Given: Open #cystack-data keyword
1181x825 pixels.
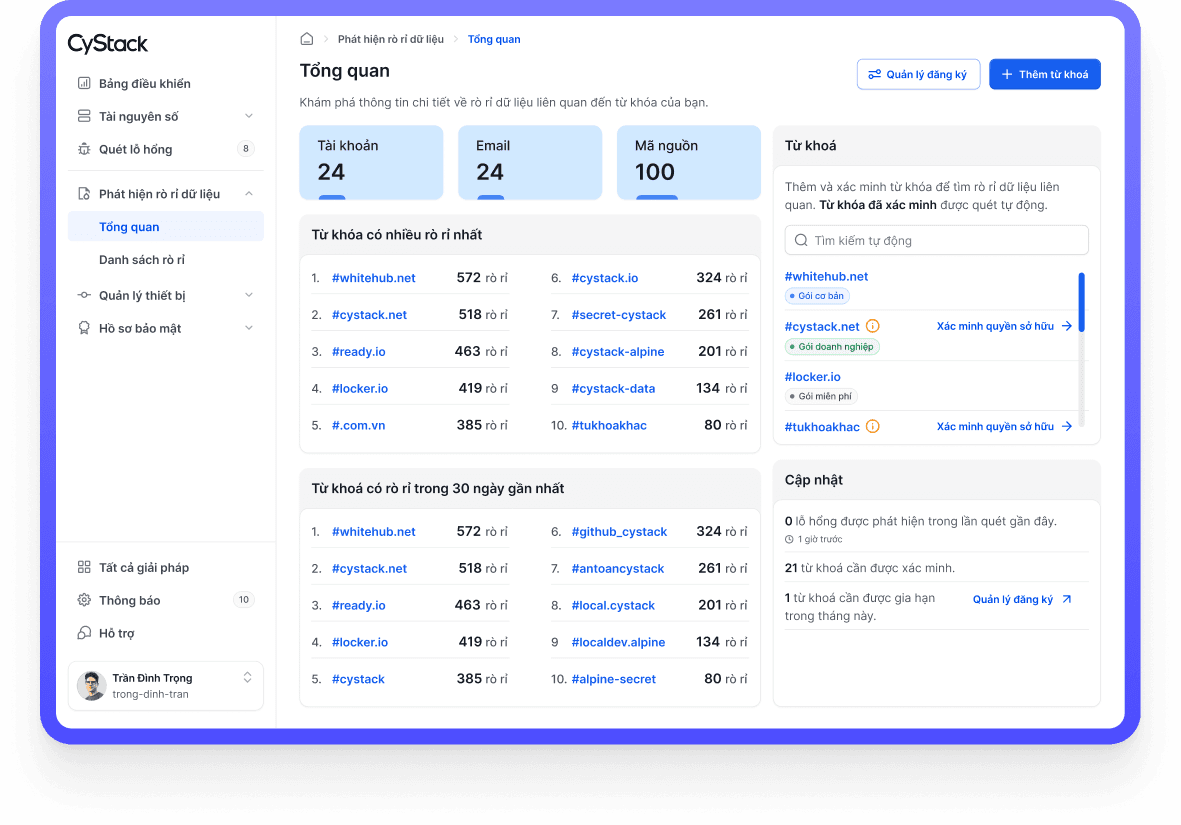Looking at the screenshot, I should (x=613, y=389).
